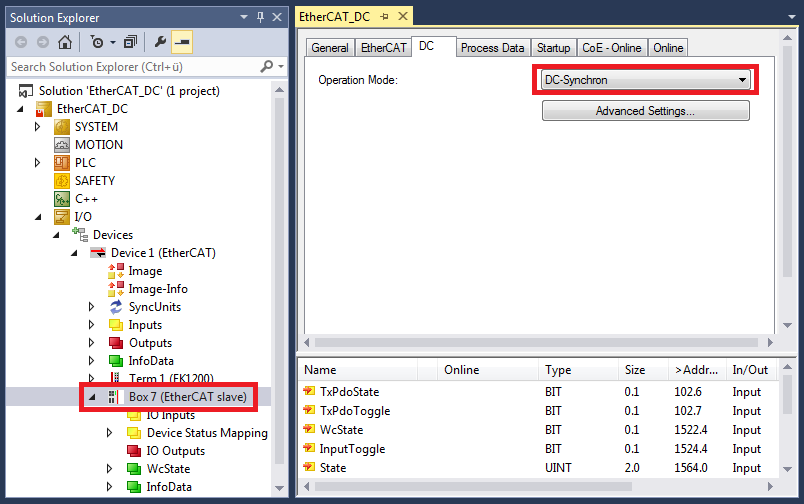Click the pending changes filter clock icon

click(97, 42)
